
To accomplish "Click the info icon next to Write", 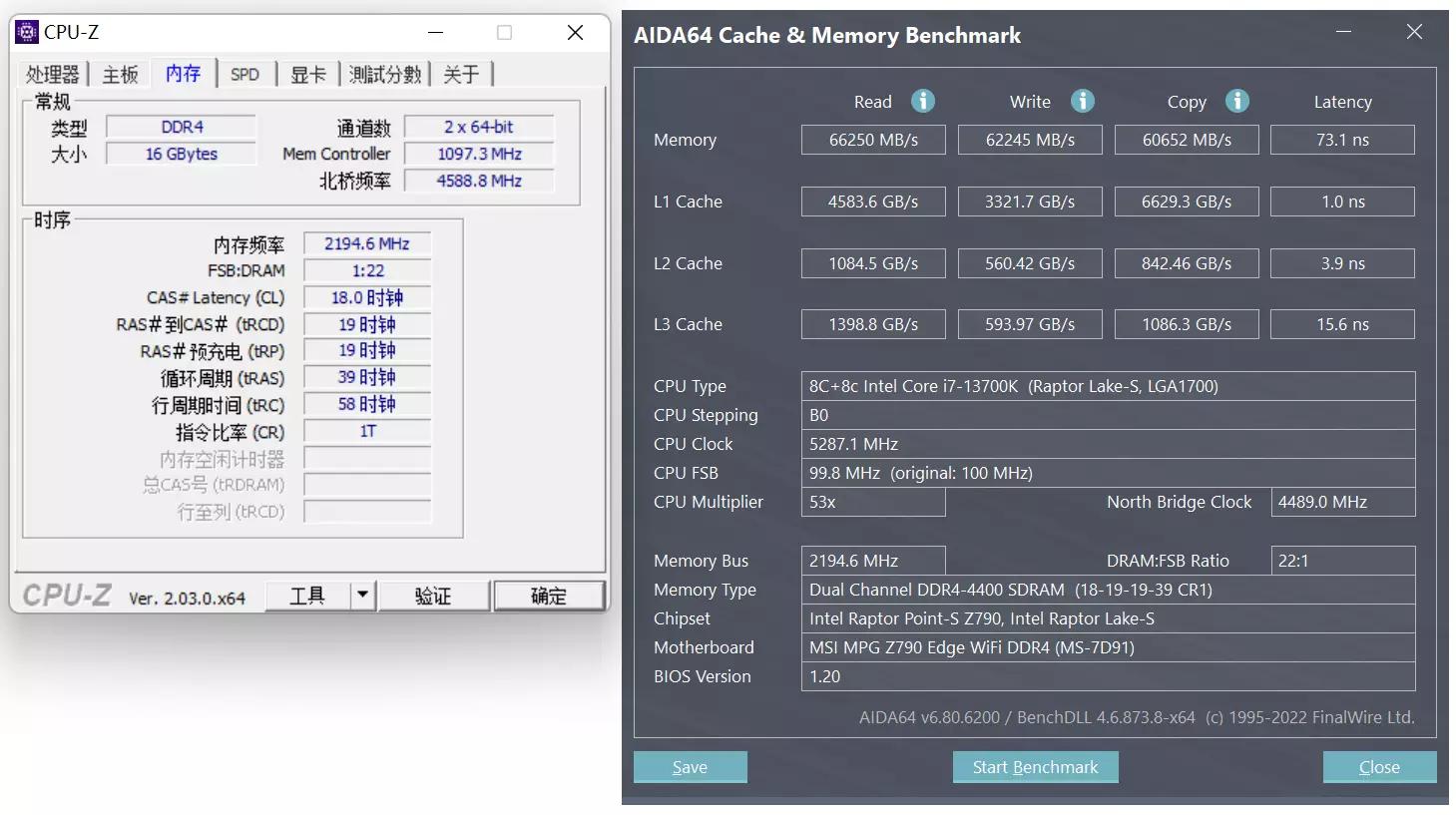I will (x=1082, y=101).
